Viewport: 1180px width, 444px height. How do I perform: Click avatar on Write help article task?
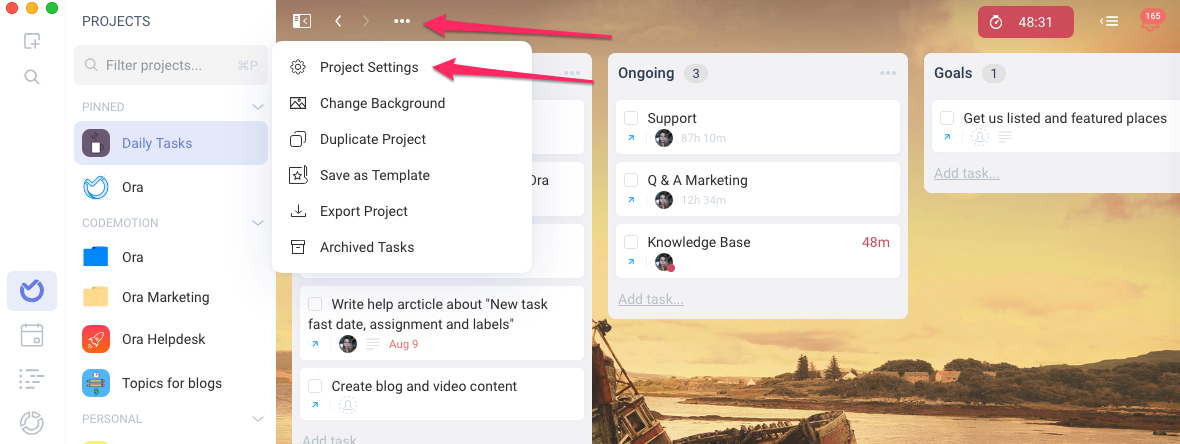click(348, 344)
